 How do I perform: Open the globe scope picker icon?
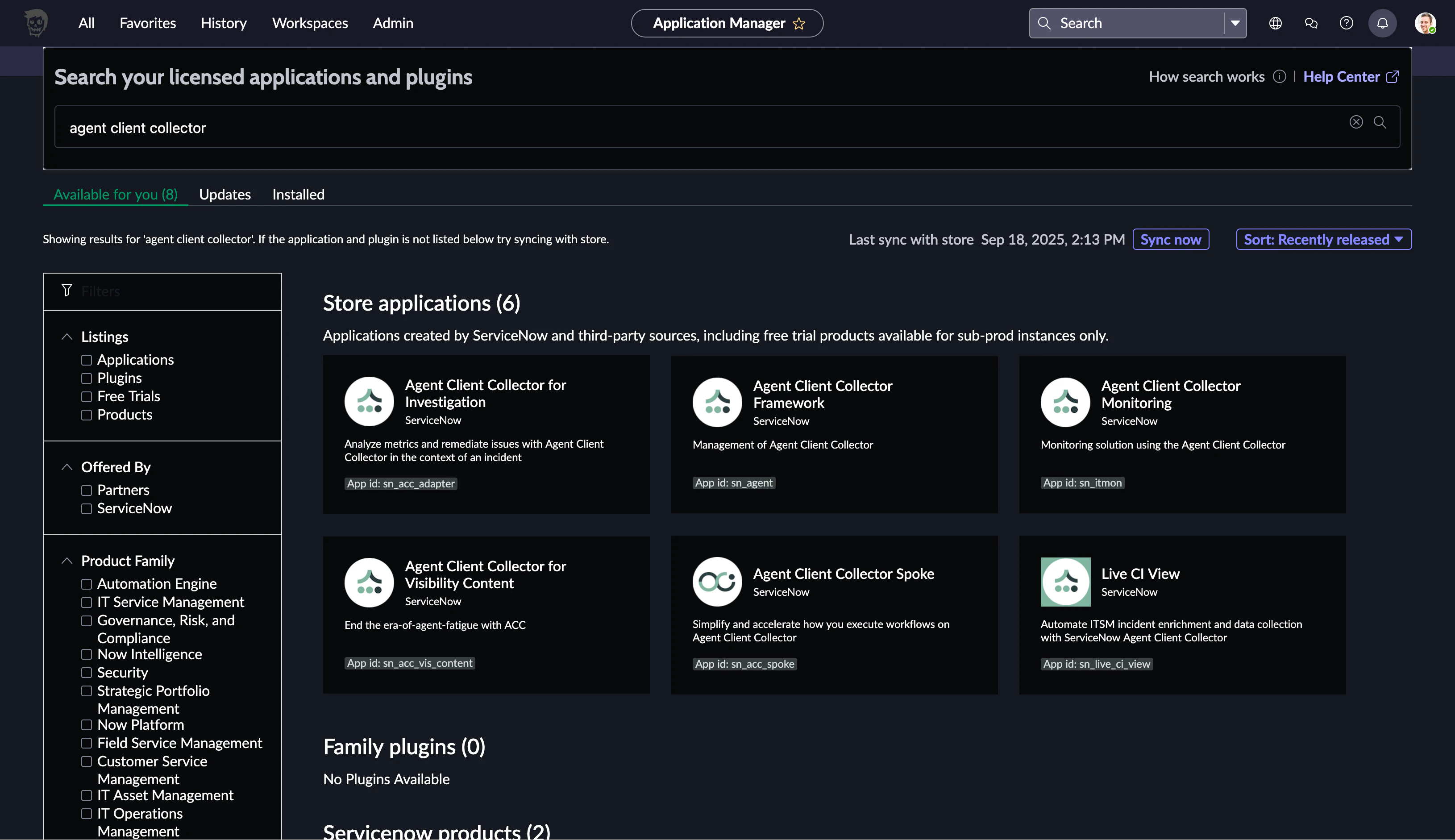[1276, 23]
